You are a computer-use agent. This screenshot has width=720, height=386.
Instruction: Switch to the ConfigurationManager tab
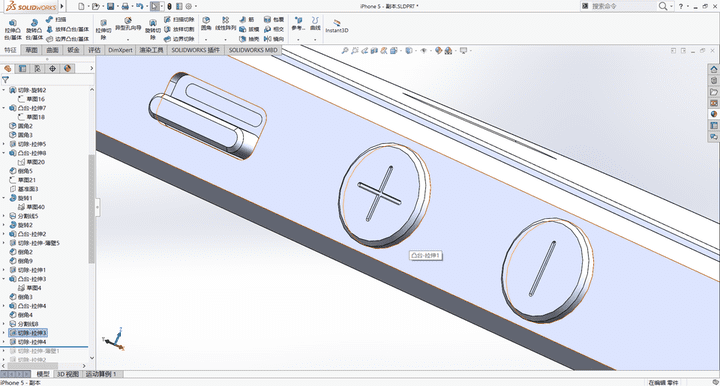tap(37, 68)
